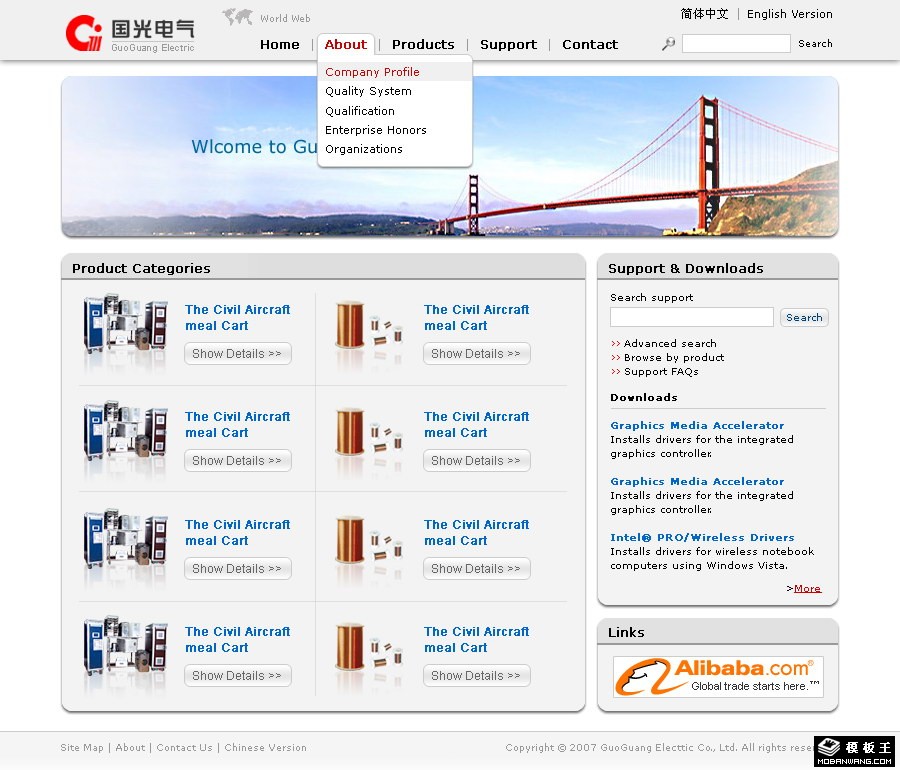
Task: Open Intel PRO/Wireless Drivers download
Action: (702, 538)
